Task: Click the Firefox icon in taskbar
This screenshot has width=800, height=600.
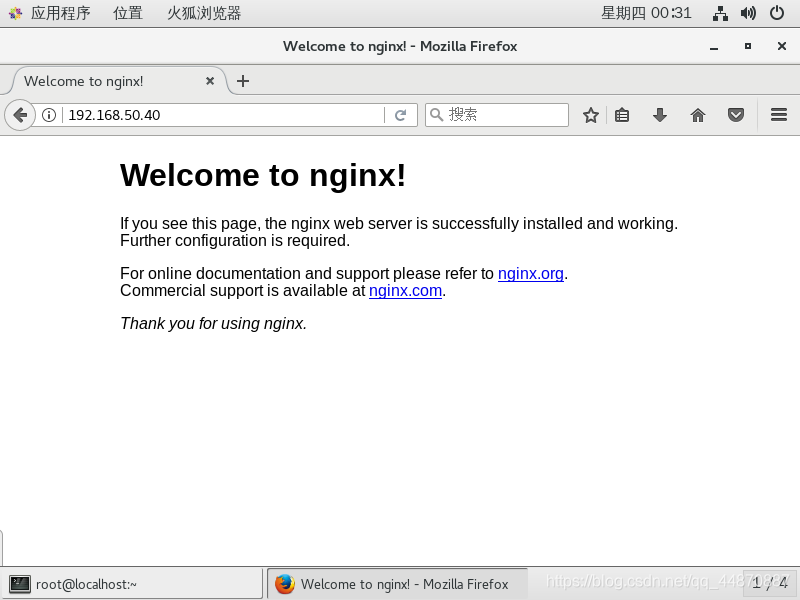Action: pos(285,584)
